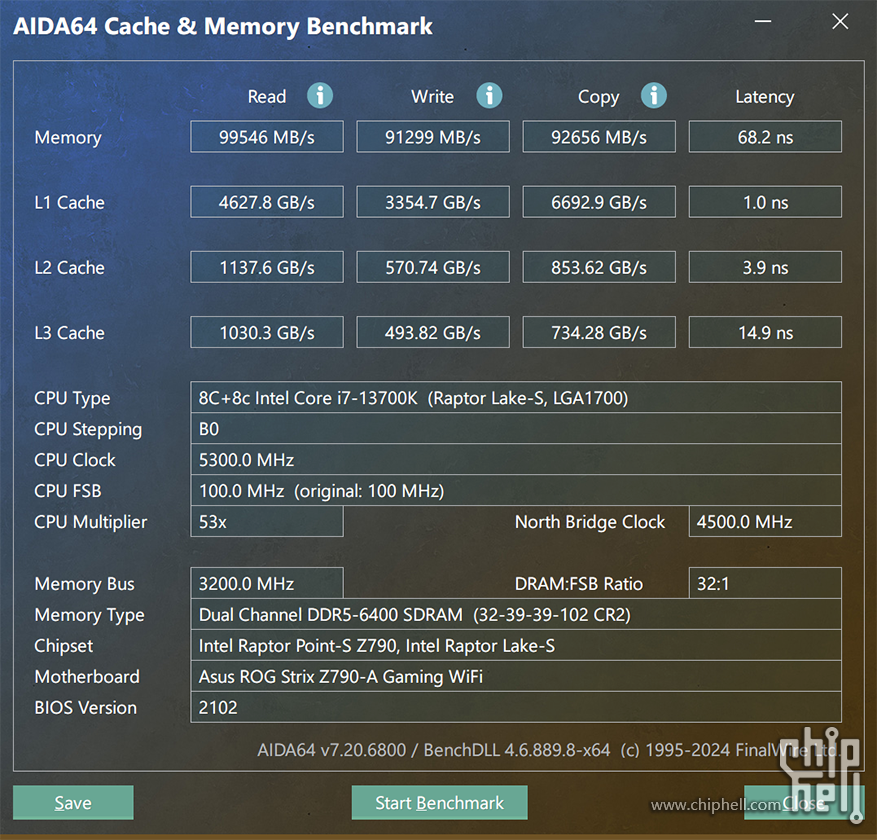Start Benchmark button

pyautogui.click(x=440, y=803)
